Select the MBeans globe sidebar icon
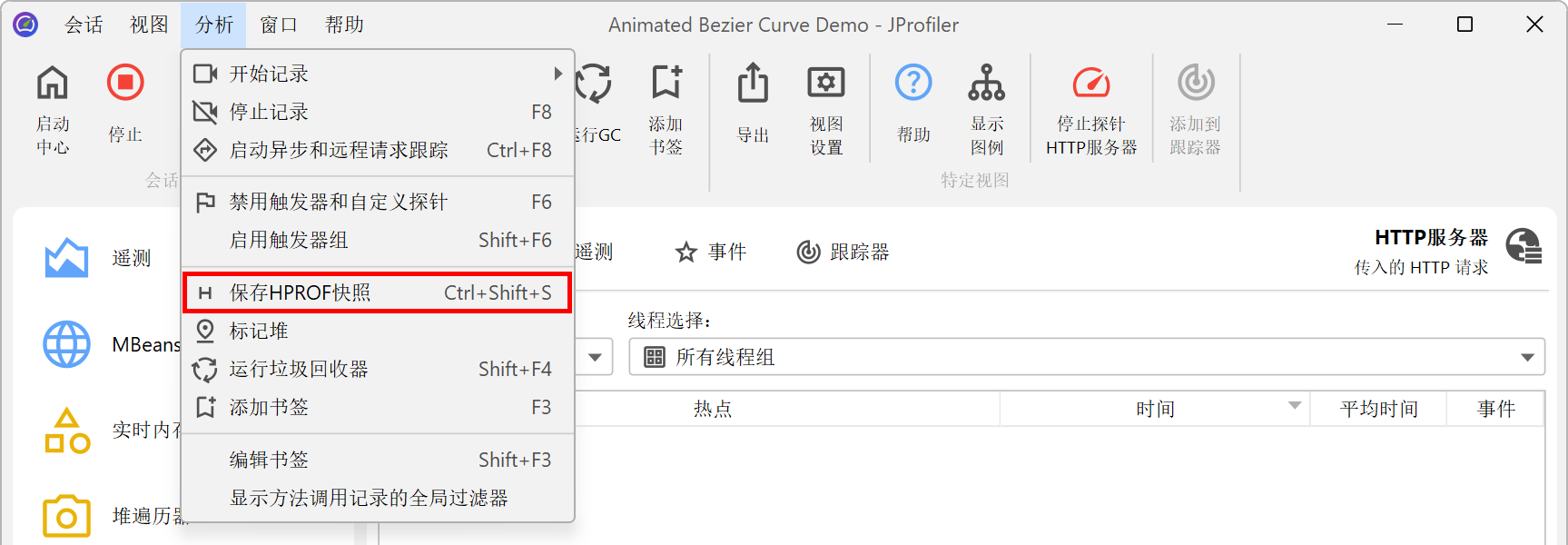Screen dimensions: 1568x545 [66, 344]
